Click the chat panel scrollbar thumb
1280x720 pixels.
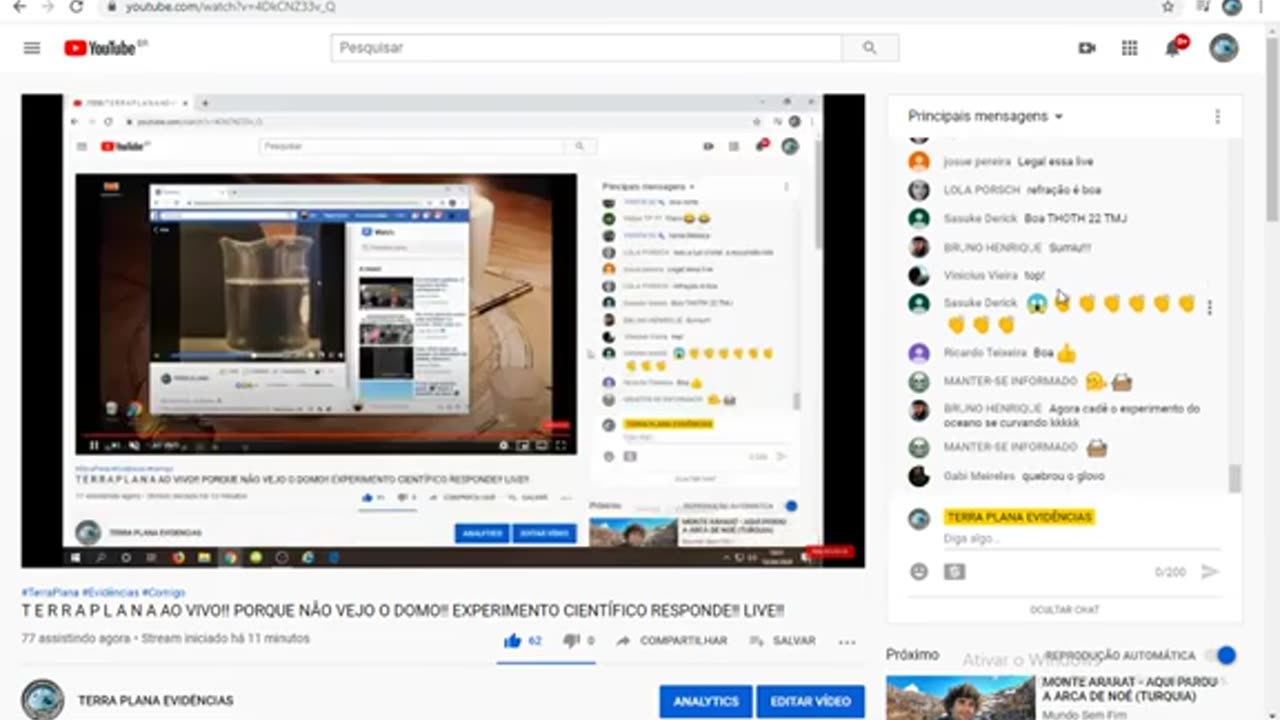click(1235, 478)
